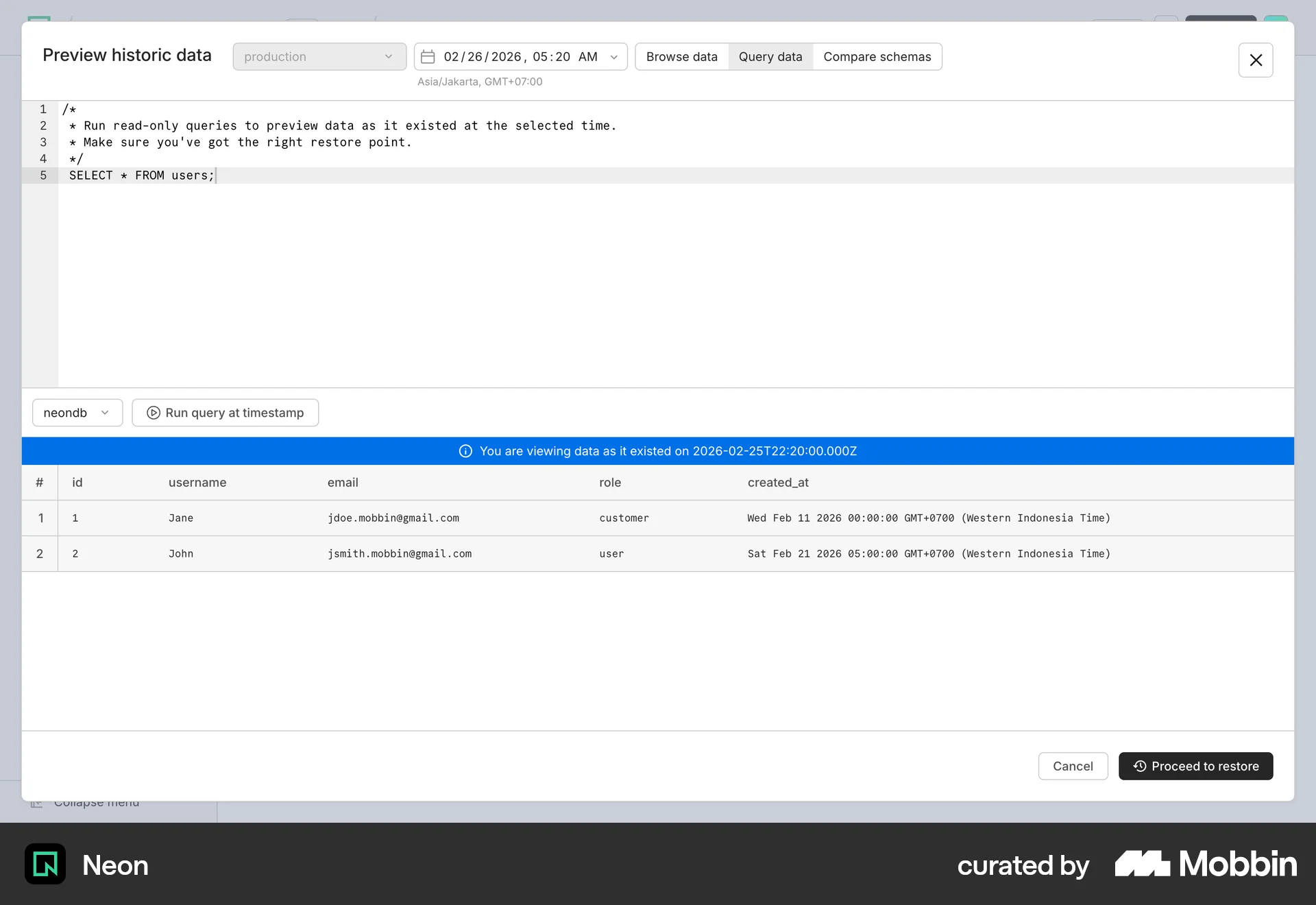Click the banner timestamp 2026-02-25T22:20:00.000Z text

(x=775, y=451)
